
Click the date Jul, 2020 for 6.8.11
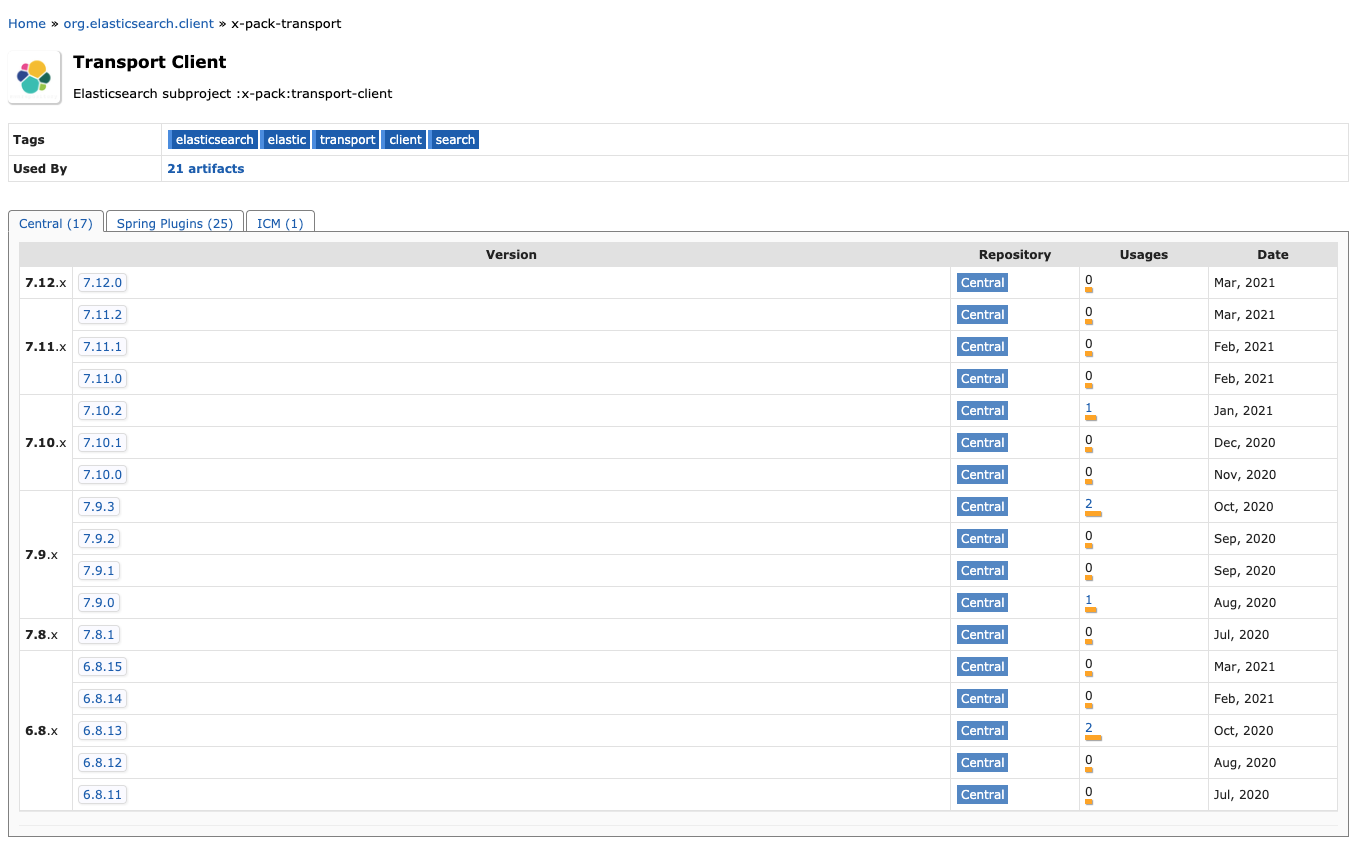1241,795
